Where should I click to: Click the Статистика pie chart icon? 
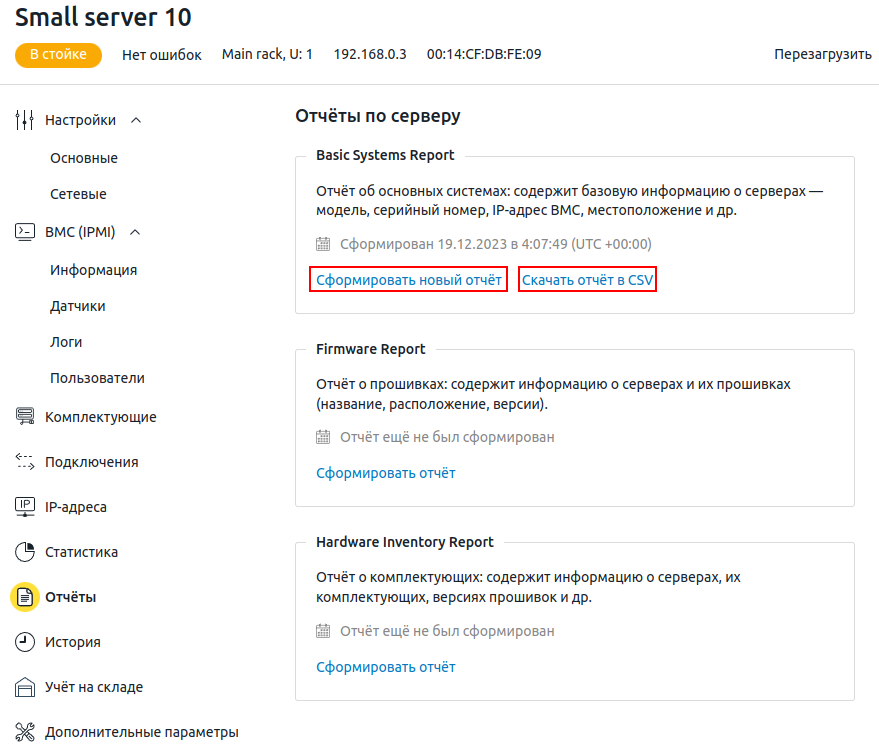(x=25, y=552)
